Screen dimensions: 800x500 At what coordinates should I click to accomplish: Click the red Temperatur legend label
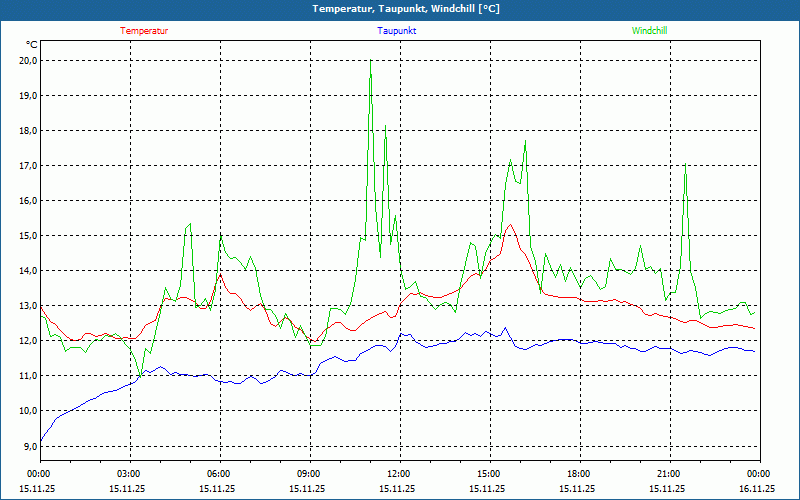144,31
